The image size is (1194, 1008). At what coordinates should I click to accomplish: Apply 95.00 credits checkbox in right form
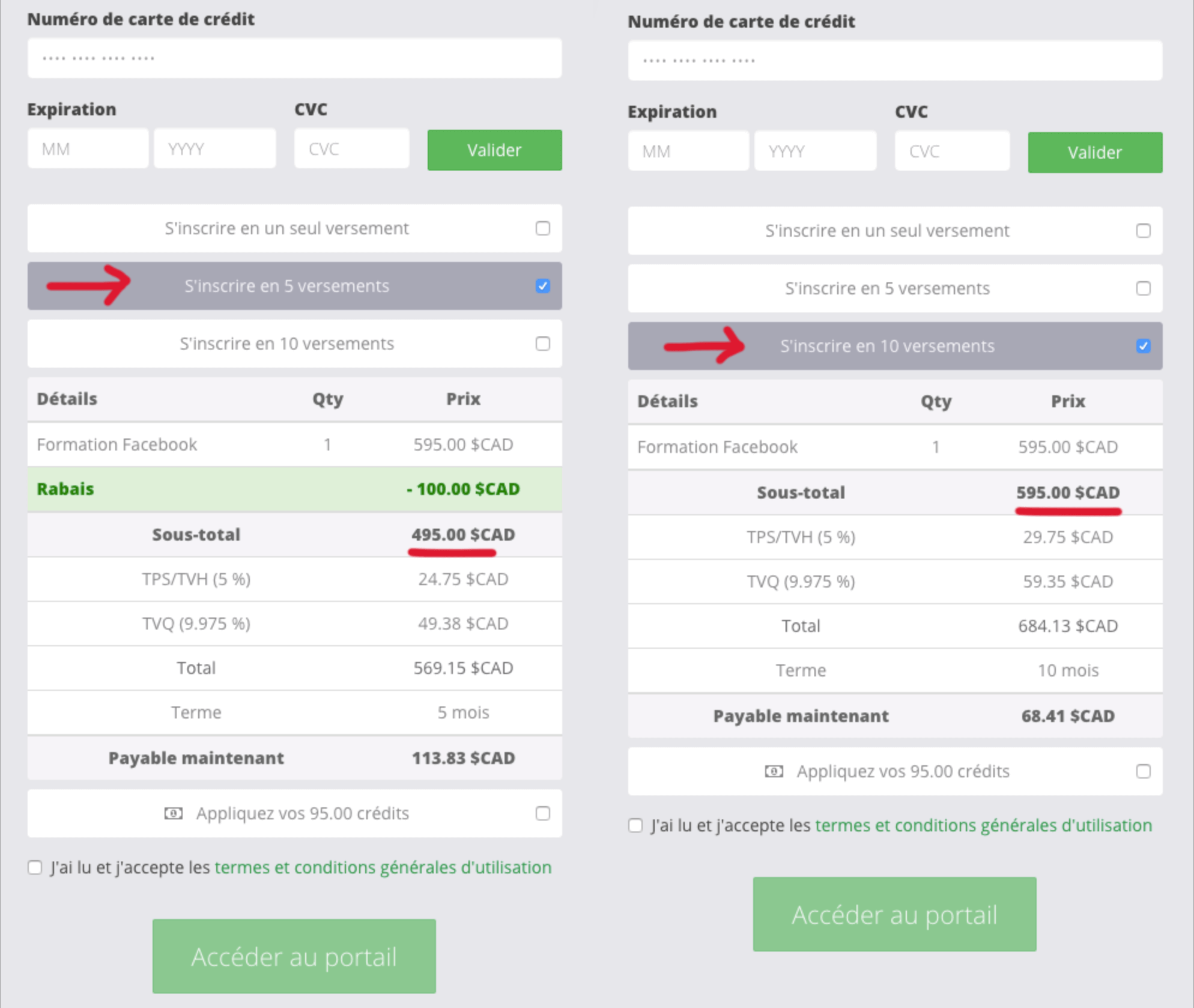click(x=1143, y=771)
